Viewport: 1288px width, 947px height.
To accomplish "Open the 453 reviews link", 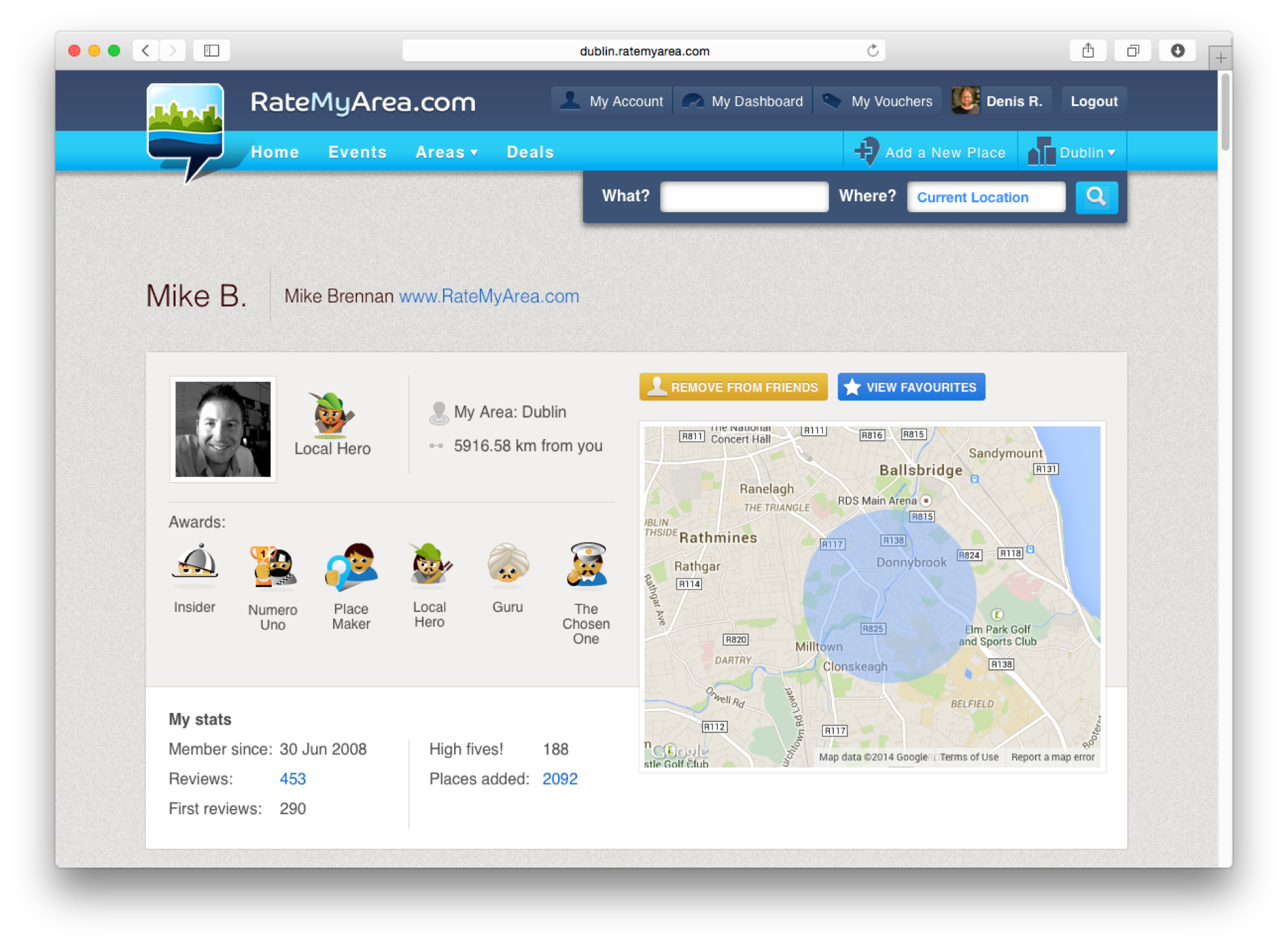I will (x=293, y=779).
